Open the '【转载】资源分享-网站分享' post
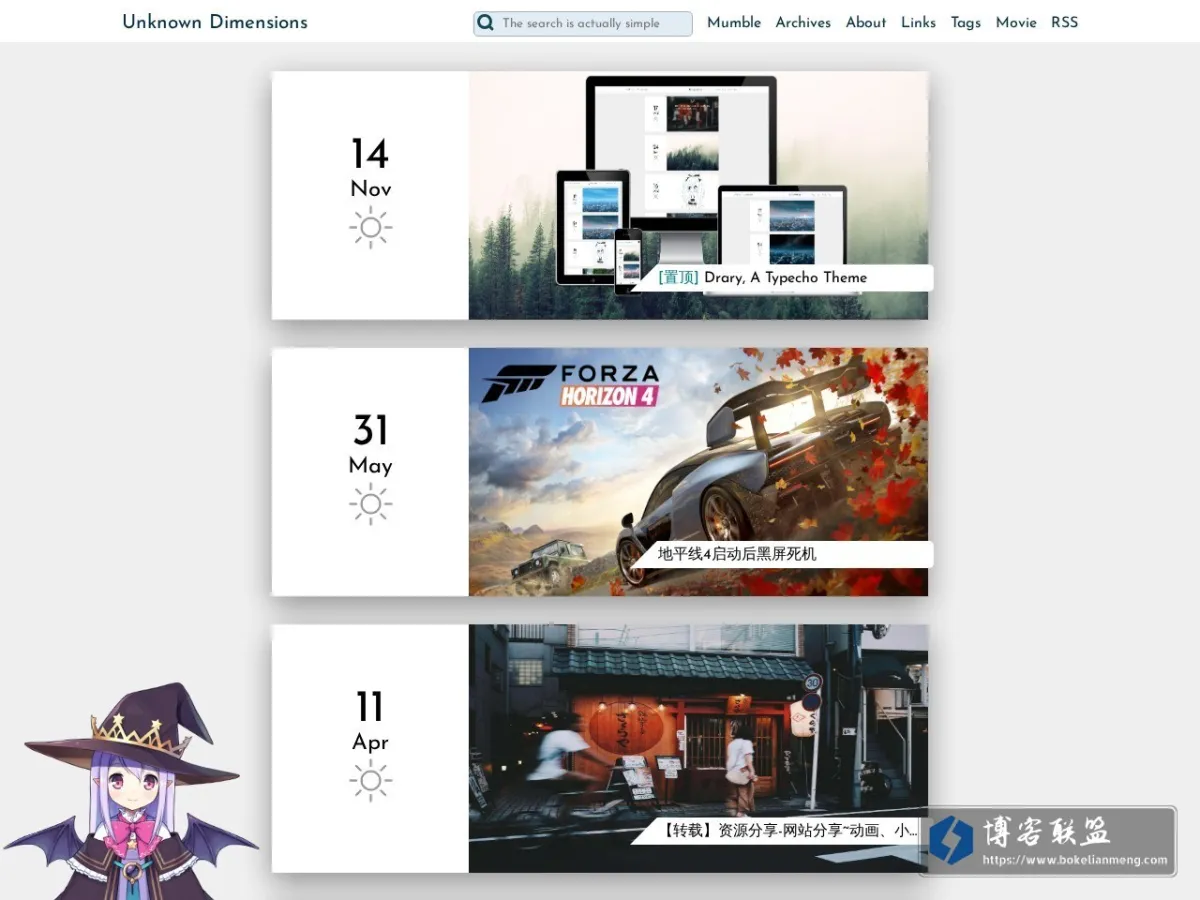The image size is (1200, 900). pyautogui.click(x=788, y=830)
